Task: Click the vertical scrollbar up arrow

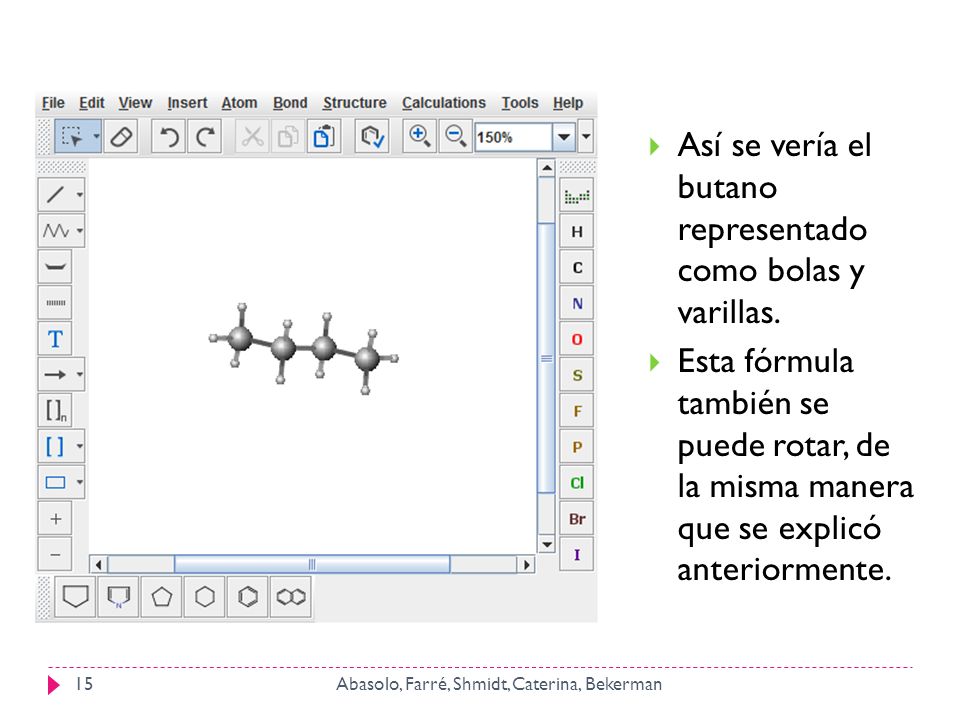Action: [x=546, y=167]
